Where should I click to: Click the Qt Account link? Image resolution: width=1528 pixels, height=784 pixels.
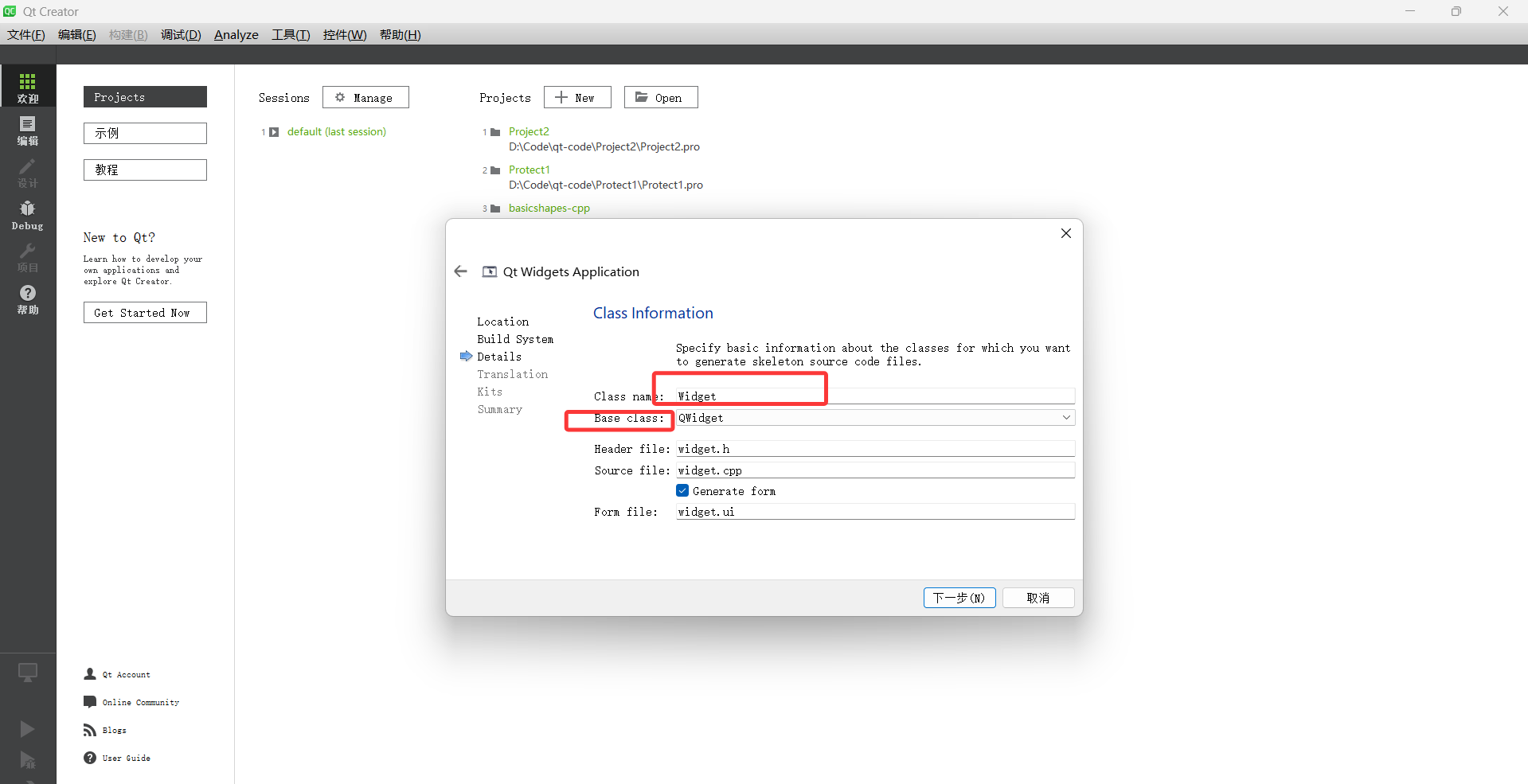(x=126, y=674)
